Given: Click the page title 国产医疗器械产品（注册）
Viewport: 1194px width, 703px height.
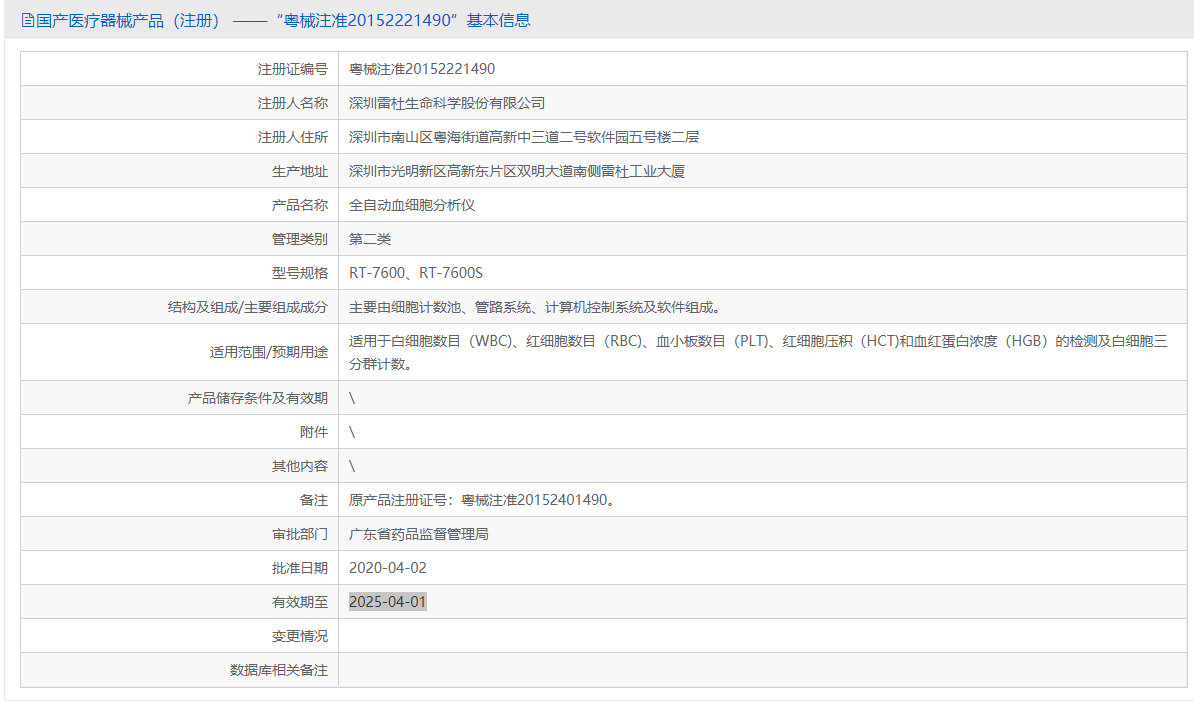Looking at the screenshot, I should (x=128, y=21).
